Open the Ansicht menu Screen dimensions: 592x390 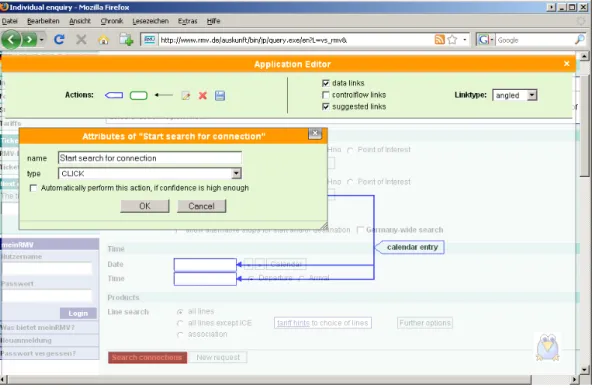tap(80, 21)
